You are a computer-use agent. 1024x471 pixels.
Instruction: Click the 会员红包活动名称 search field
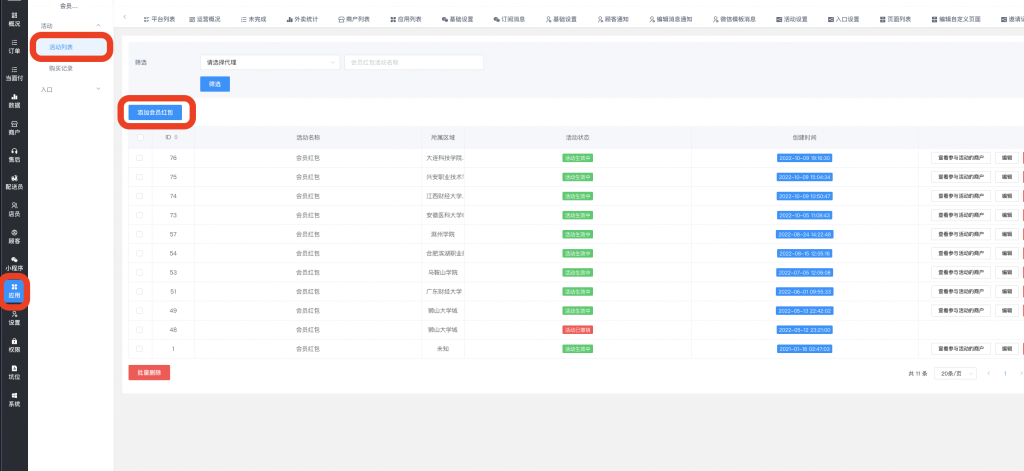pos(413,62)
